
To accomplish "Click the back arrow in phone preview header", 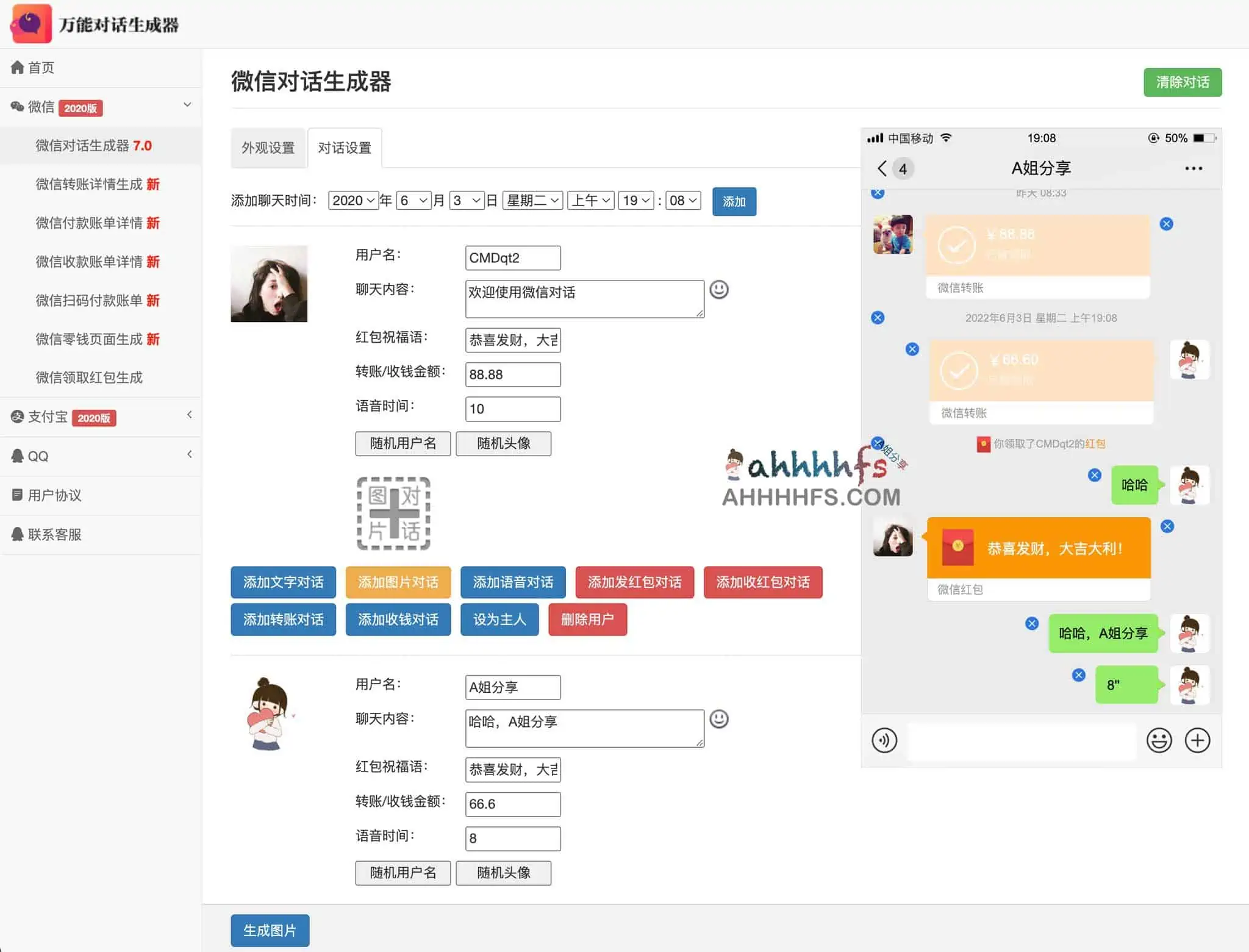I will coord(882,168).
